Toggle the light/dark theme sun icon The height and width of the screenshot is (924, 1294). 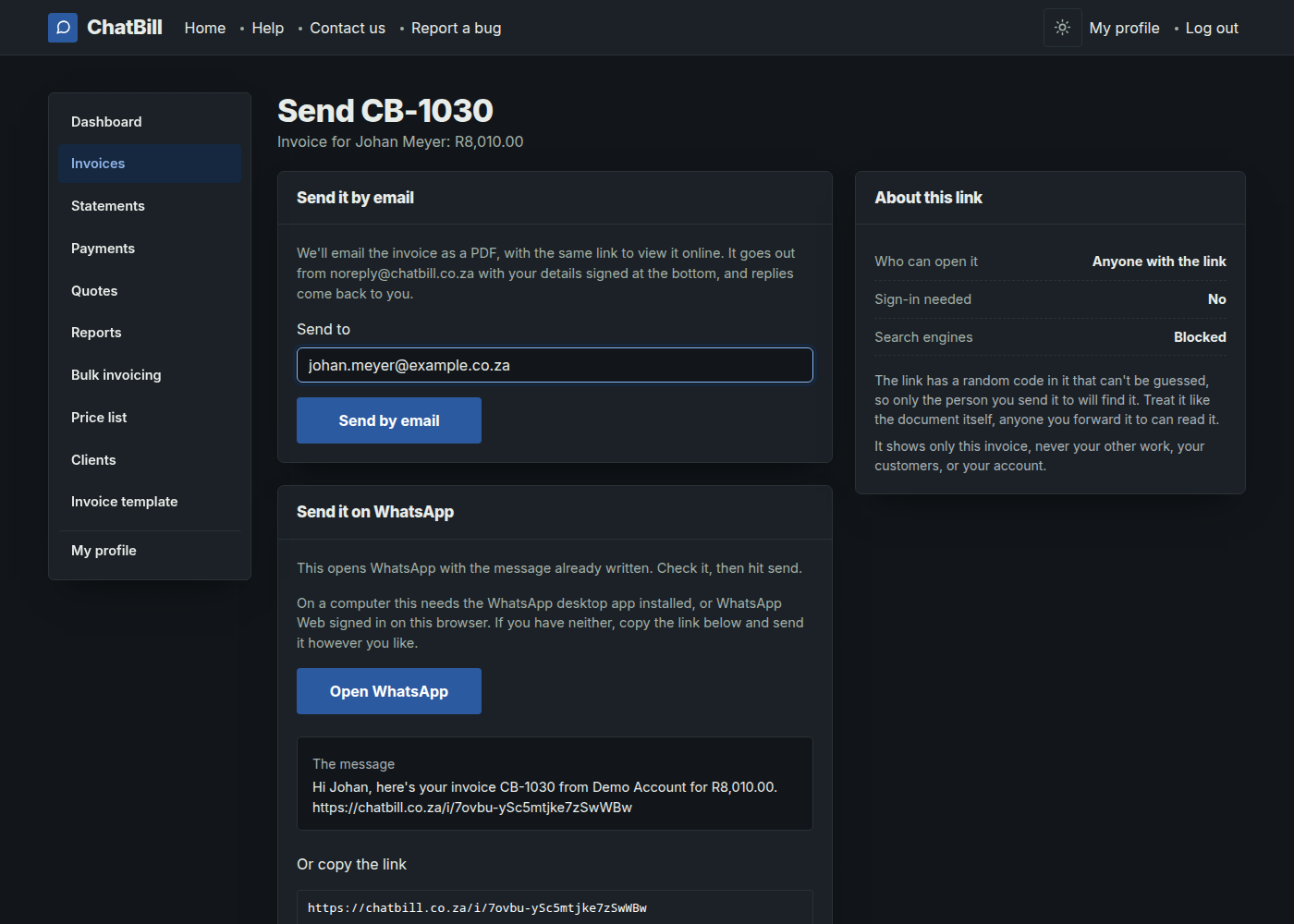click(x=1063, y=28)
